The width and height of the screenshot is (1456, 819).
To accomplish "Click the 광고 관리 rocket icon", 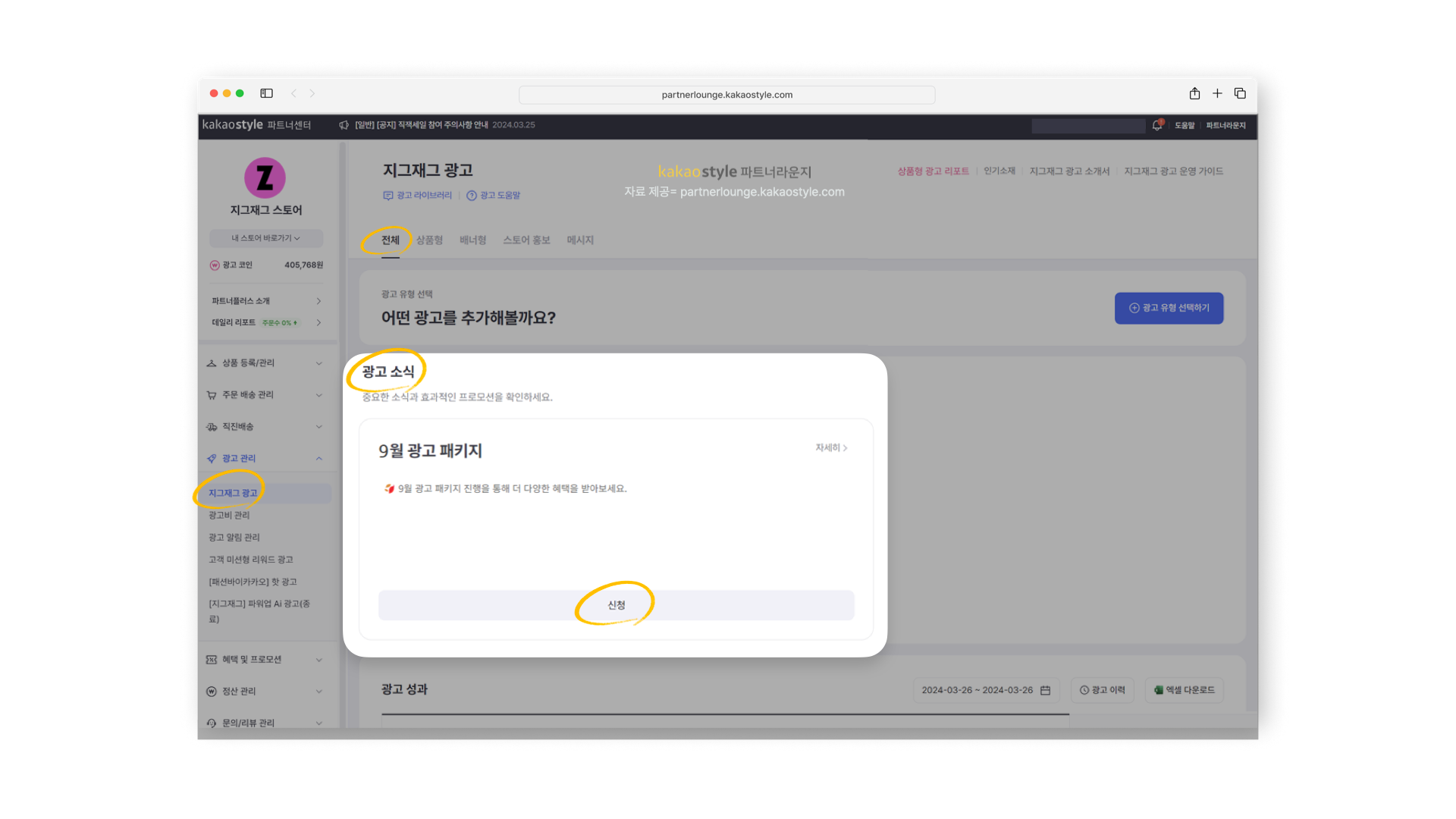I will pyautogui.click(x=212, y=459).
